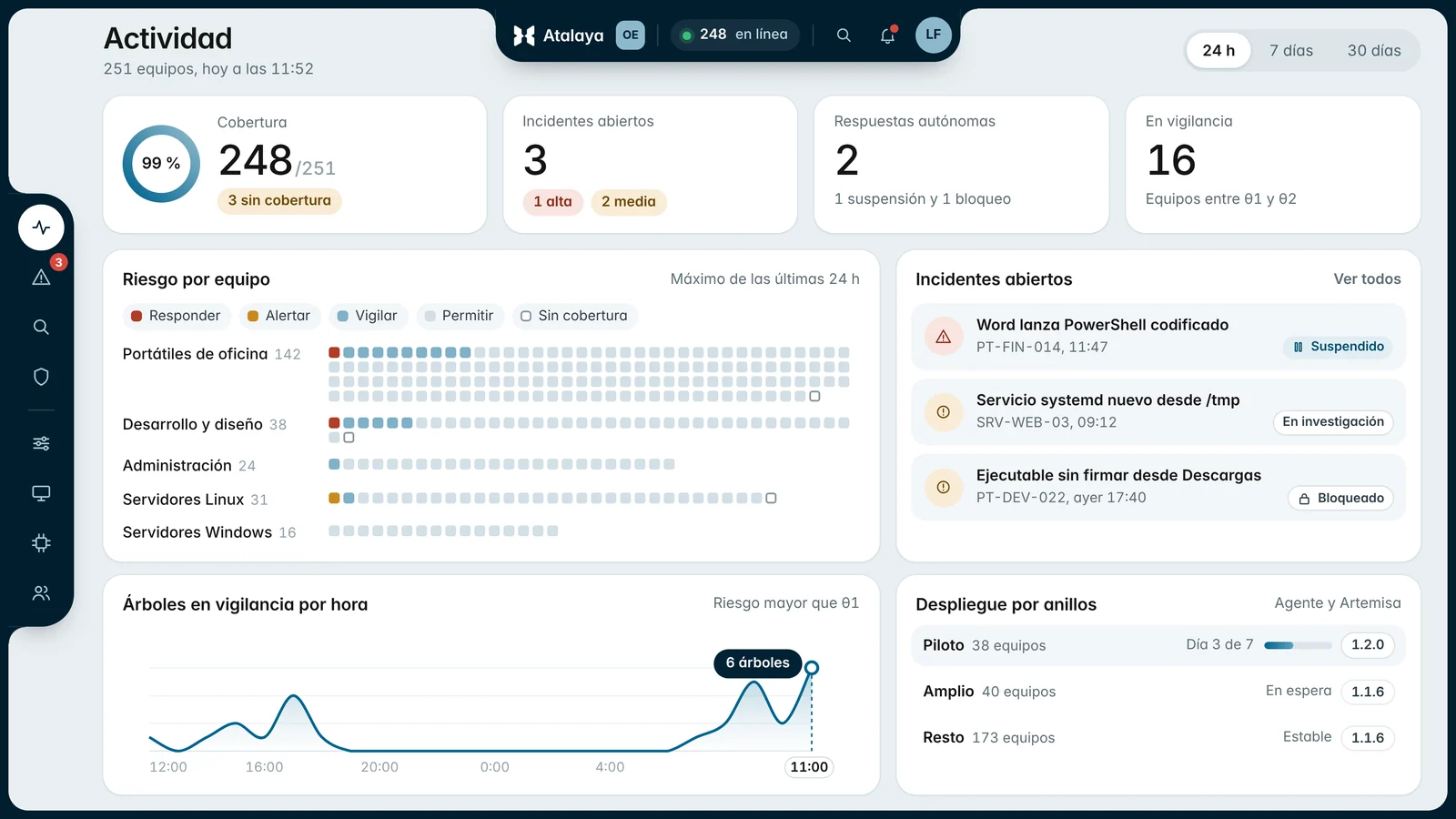The image size is (1456, 819).
Task: Toggle the Sin cobertura legend filter
Action: [x=574, y=316]
